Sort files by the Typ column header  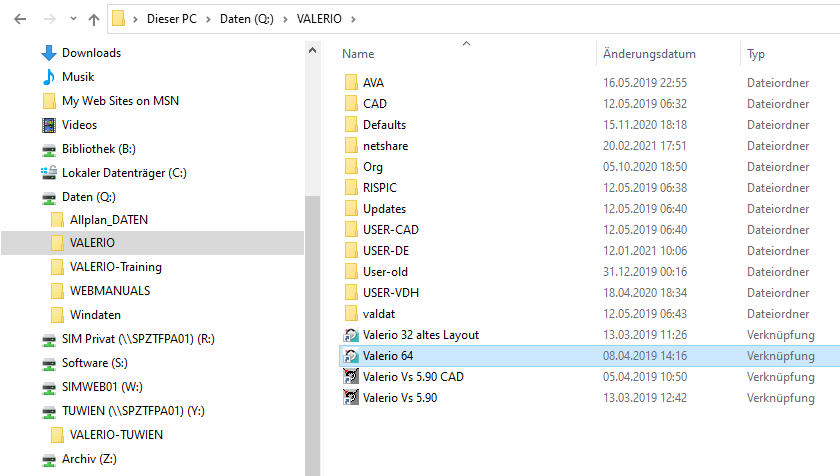[x=756, y=54]
